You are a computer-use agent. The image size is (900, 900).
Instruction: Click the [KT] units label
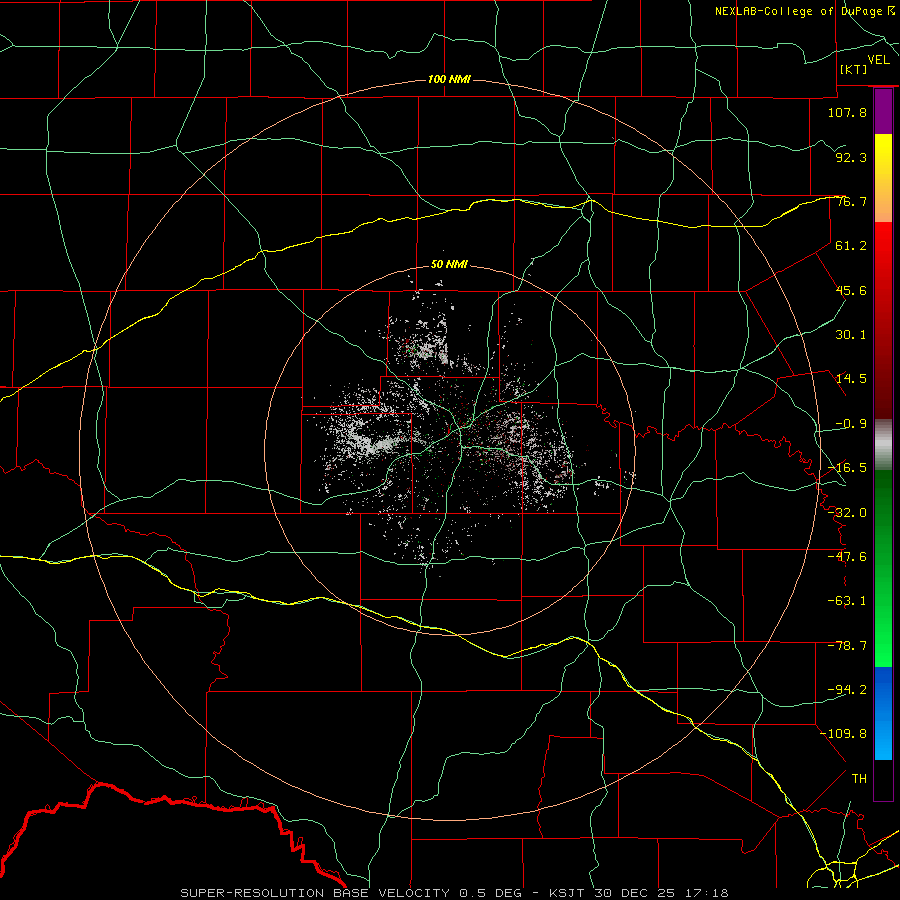(854, 69)
